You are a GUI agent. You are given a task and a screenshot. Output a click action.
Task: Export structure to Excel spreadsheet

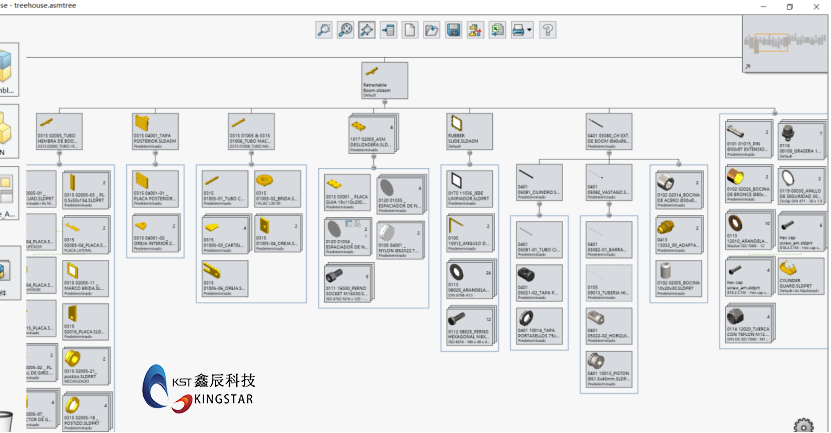pos(497,30)
